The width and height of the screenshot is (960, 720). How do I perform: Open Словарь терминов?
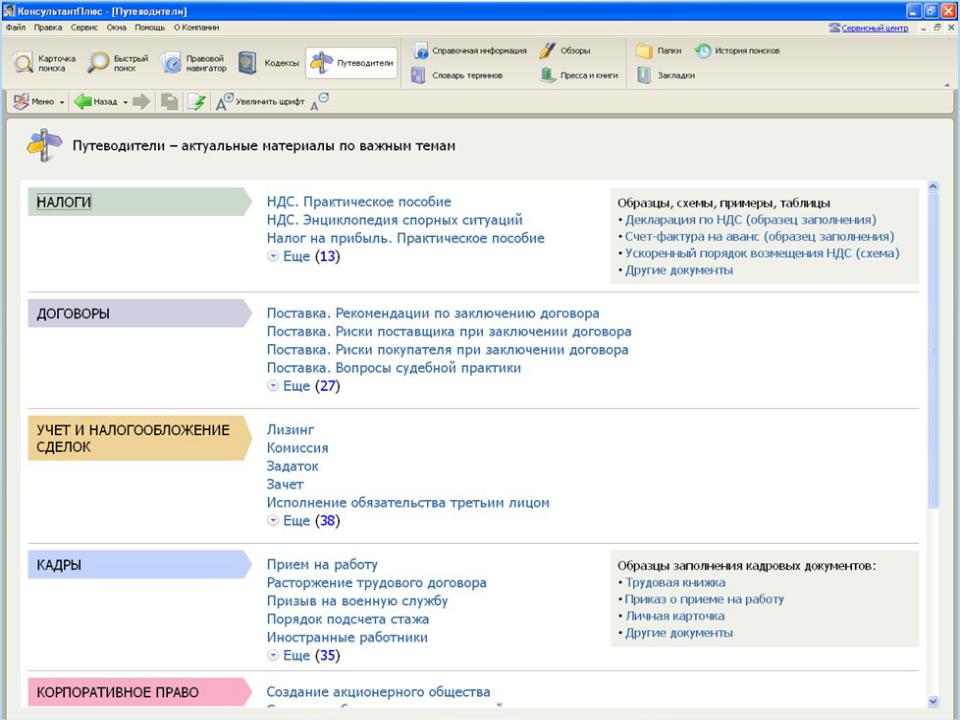point(457,75)
